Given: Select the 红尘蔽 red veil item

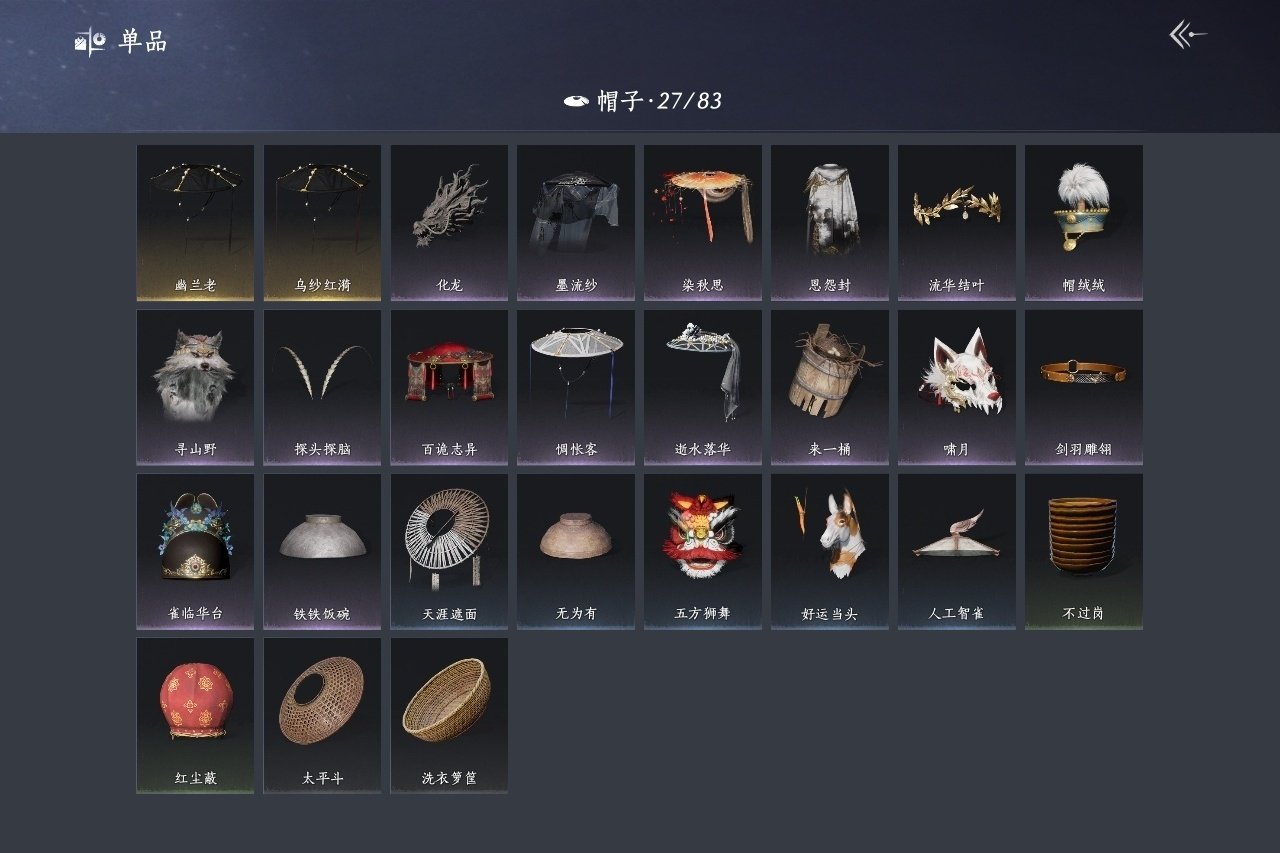Looking at the screenshot, I should click(x=195, y=715).
